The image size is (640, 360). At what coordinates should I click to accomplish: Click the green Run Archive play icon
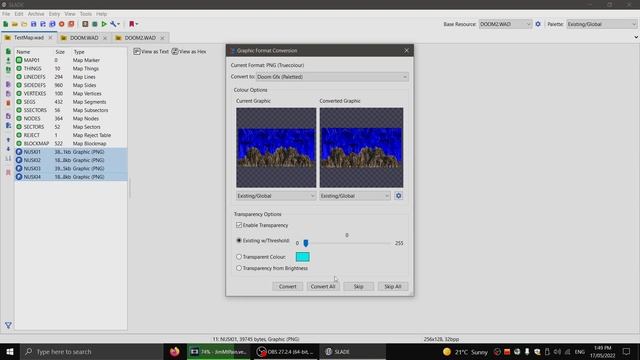tap(104, 24)
